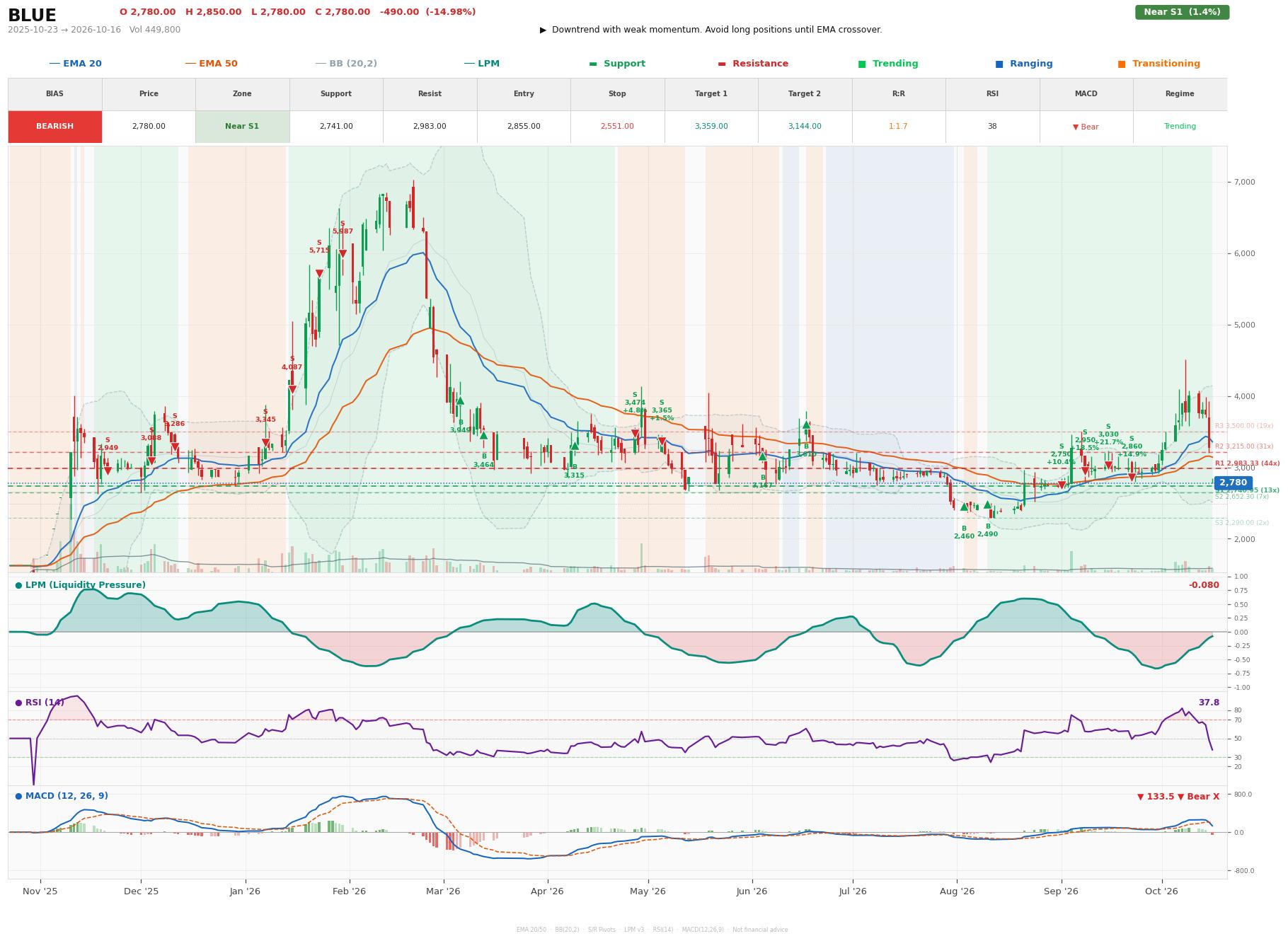Select the EMA 20 legend entry
Image resolution: width=1288 pixels, height=941 pixels.
click(75, 64)
